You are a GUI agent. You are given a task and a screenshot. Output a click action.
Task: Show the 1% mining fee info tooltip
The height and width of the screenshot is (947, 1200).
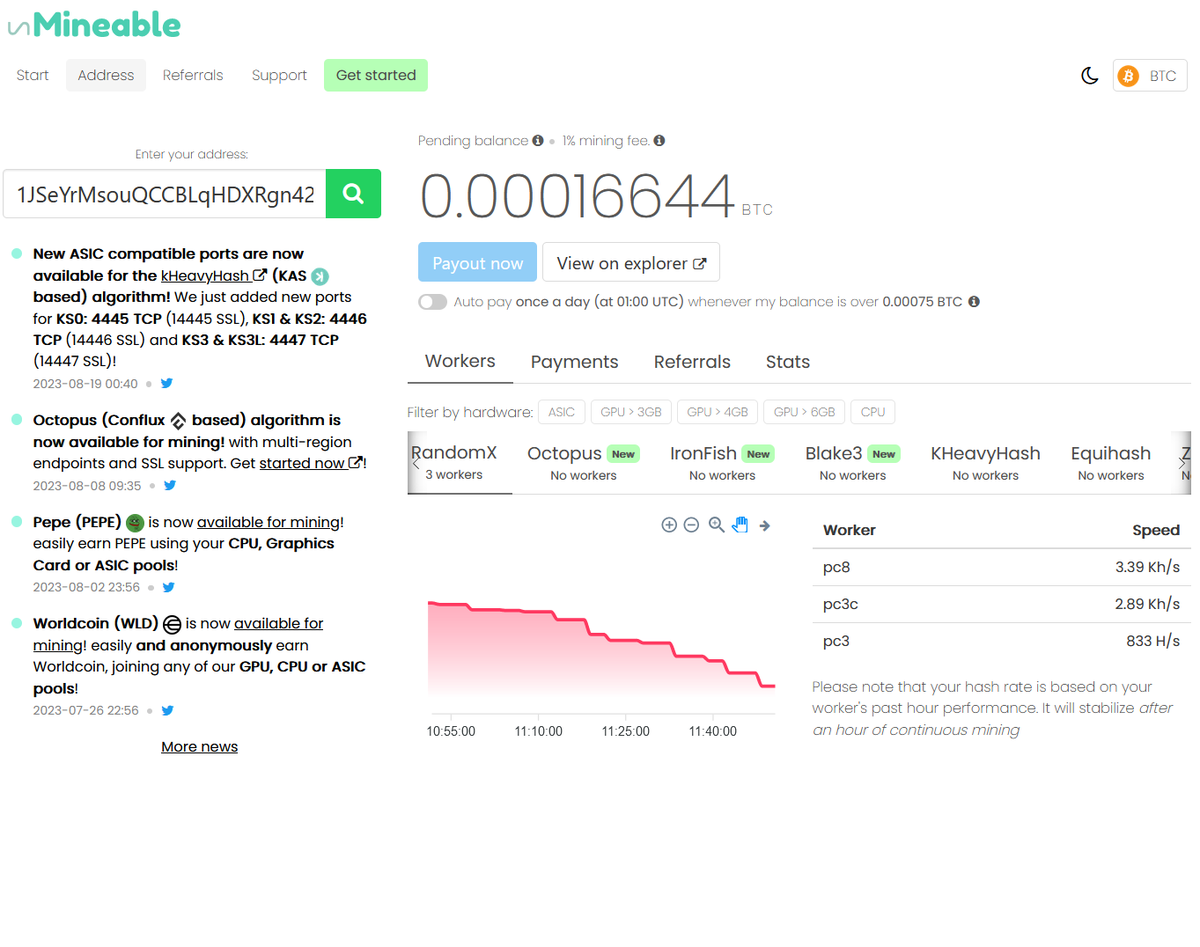click(658, 140)
